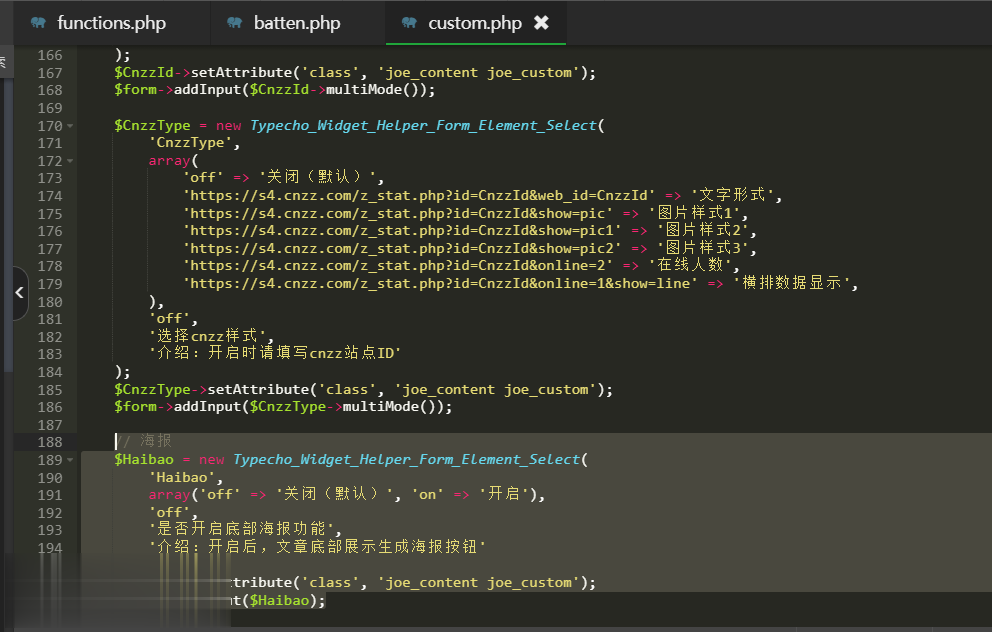The width and height of the screenshot is (992, 632).
Task: Click line number 187 in the gutter
Action: click(x=49, y=425)
